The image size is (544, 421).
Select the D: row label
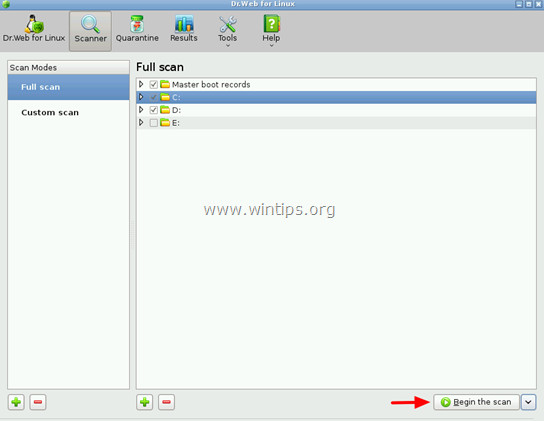176,110
